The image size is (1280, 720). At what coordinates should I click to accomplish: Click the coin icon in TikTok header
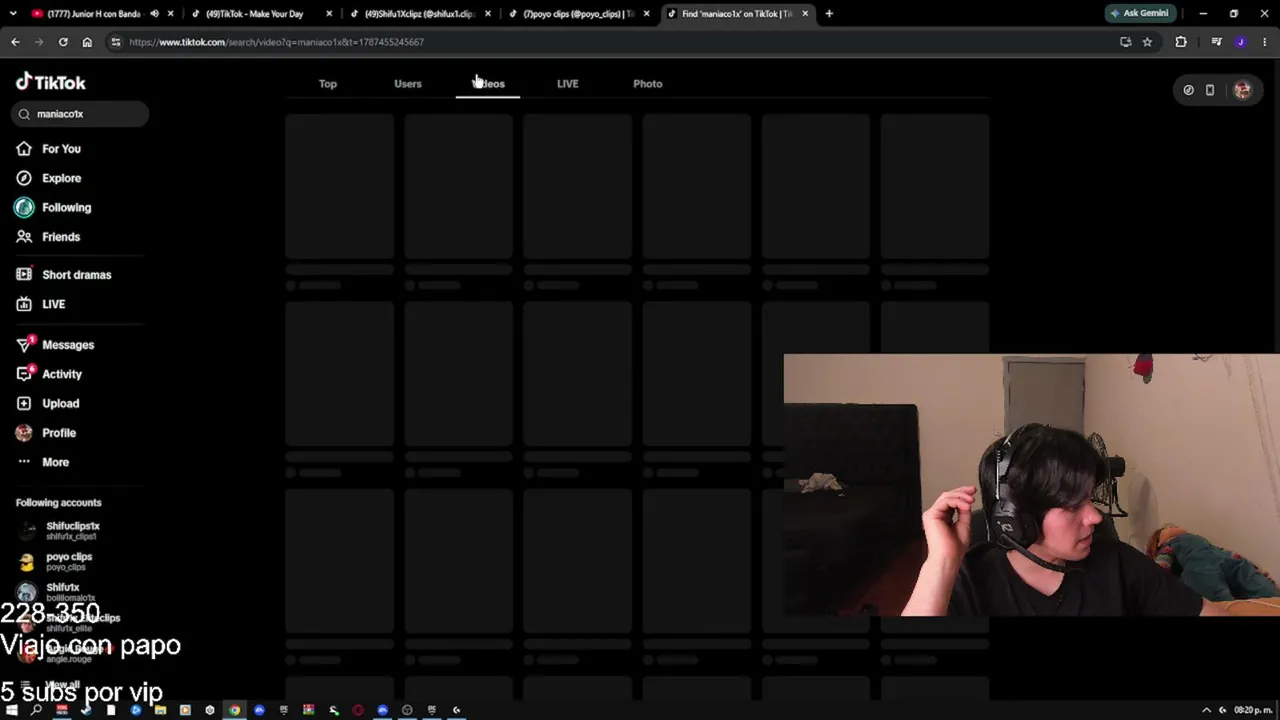point(1188,90)
